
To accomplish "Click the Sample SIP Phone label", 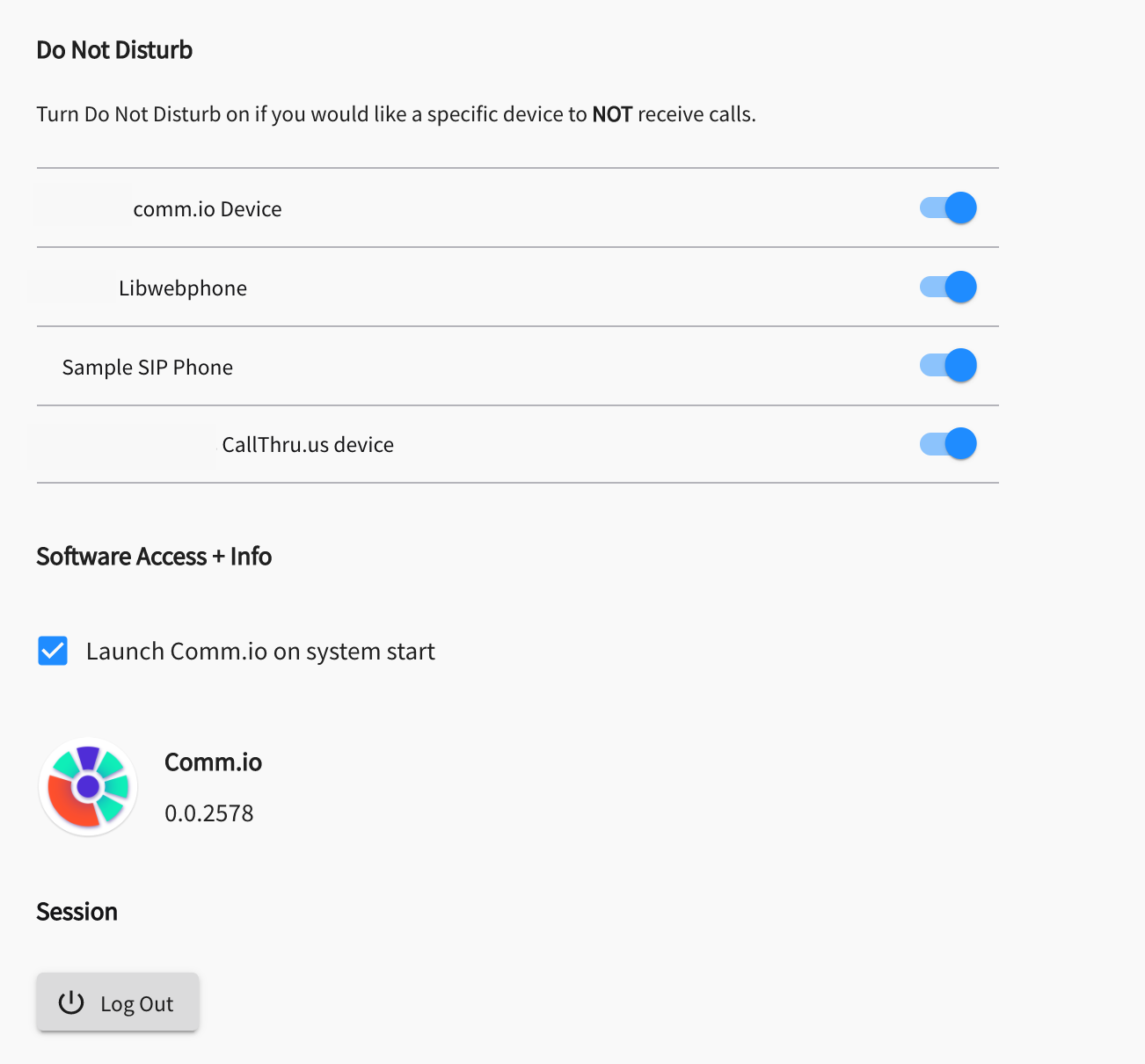I will (x=148, y=368).
